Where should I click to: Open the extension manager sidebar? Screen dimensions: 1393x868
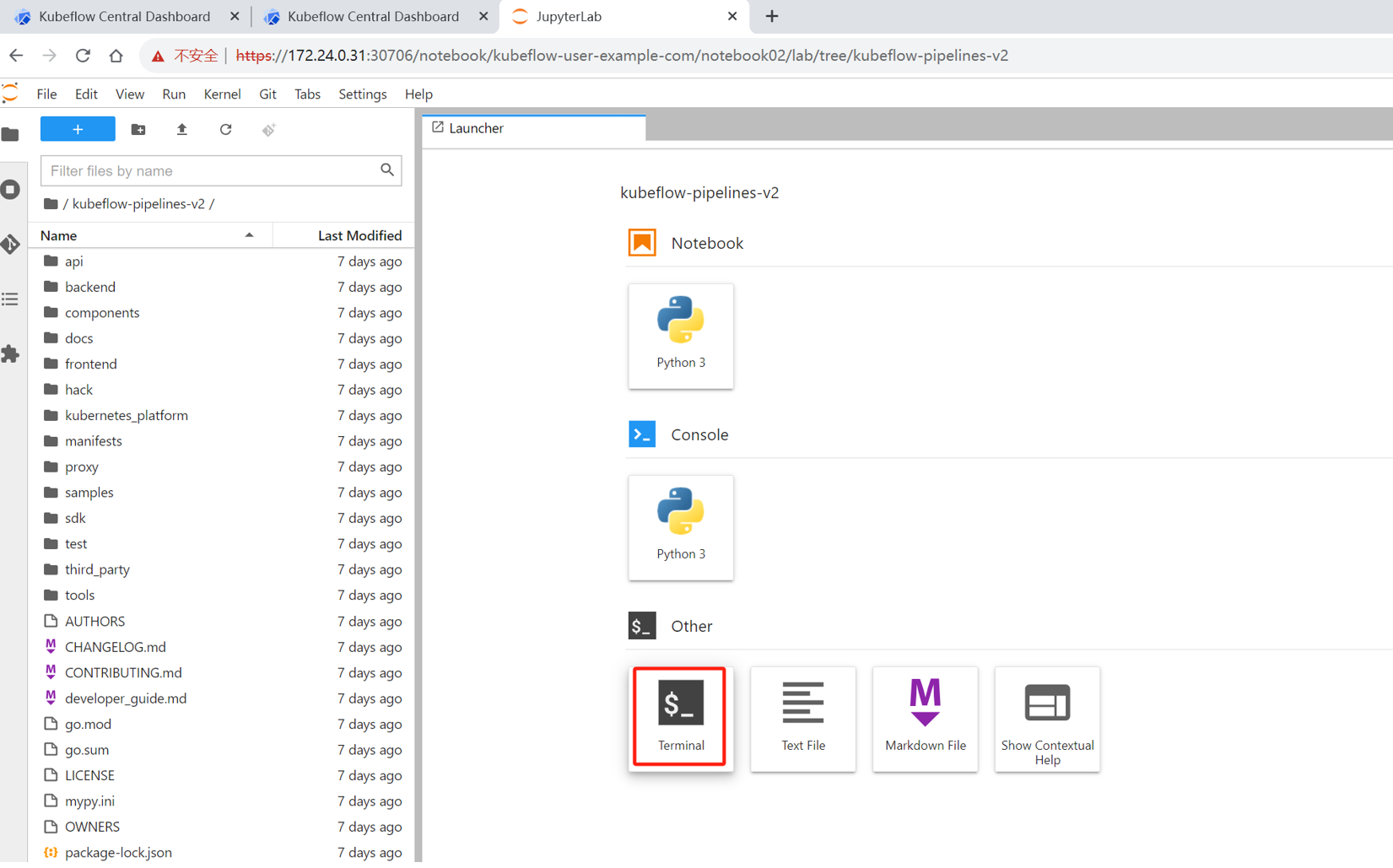(11, 353)
